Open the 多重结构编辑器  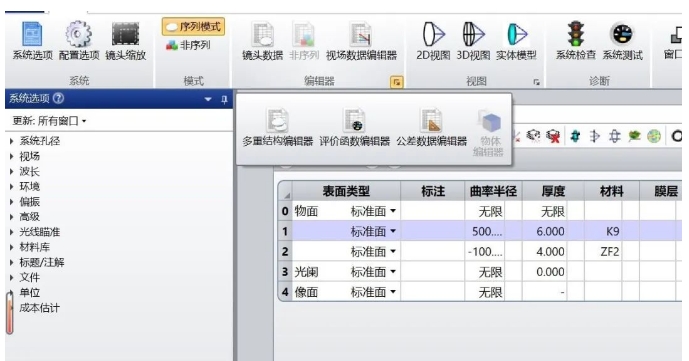(278, 127)
